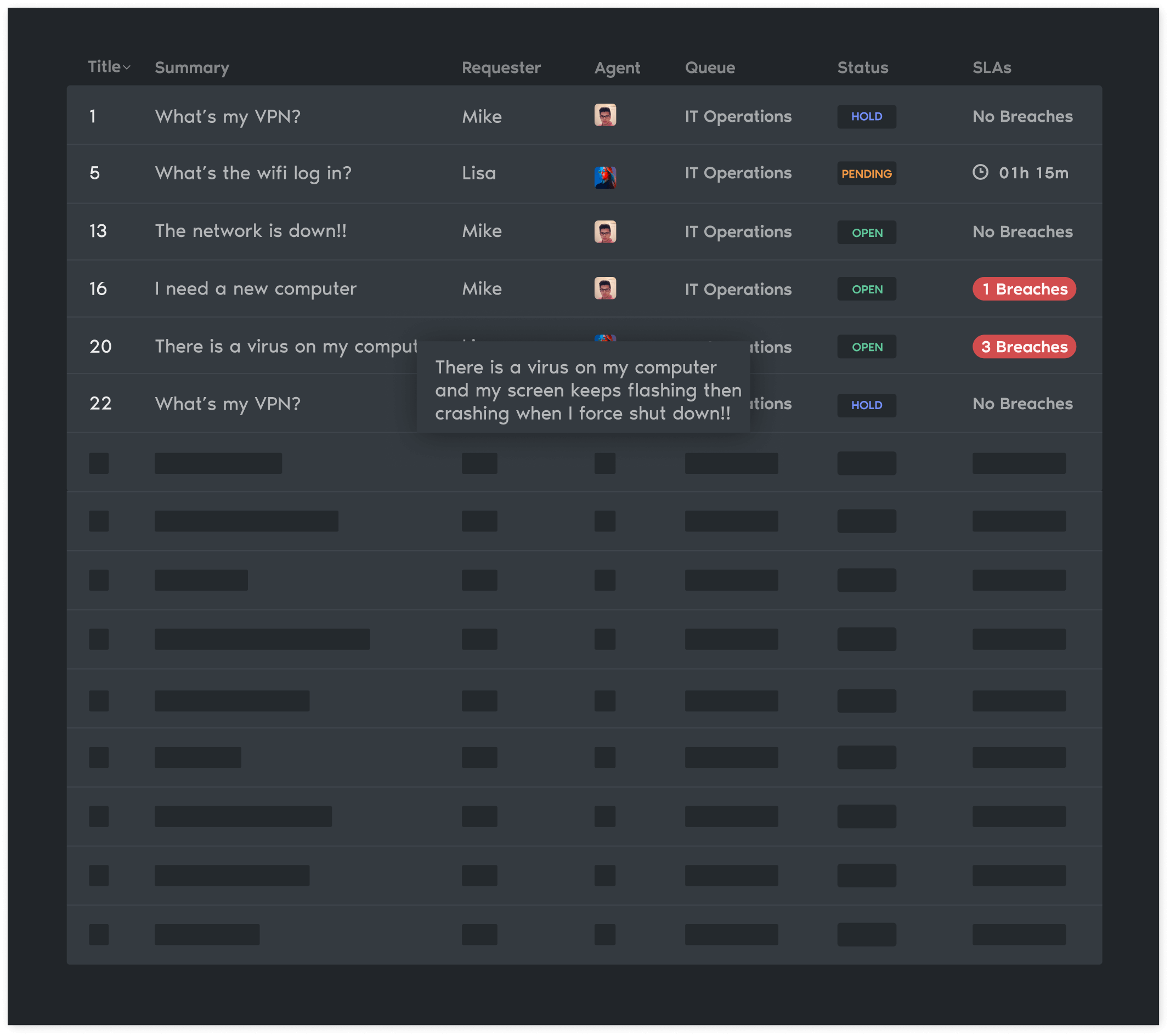Click HOLD status badge on ticket 22
The height and width of the screenshot is (1036, 1170).
coord(866,405)
